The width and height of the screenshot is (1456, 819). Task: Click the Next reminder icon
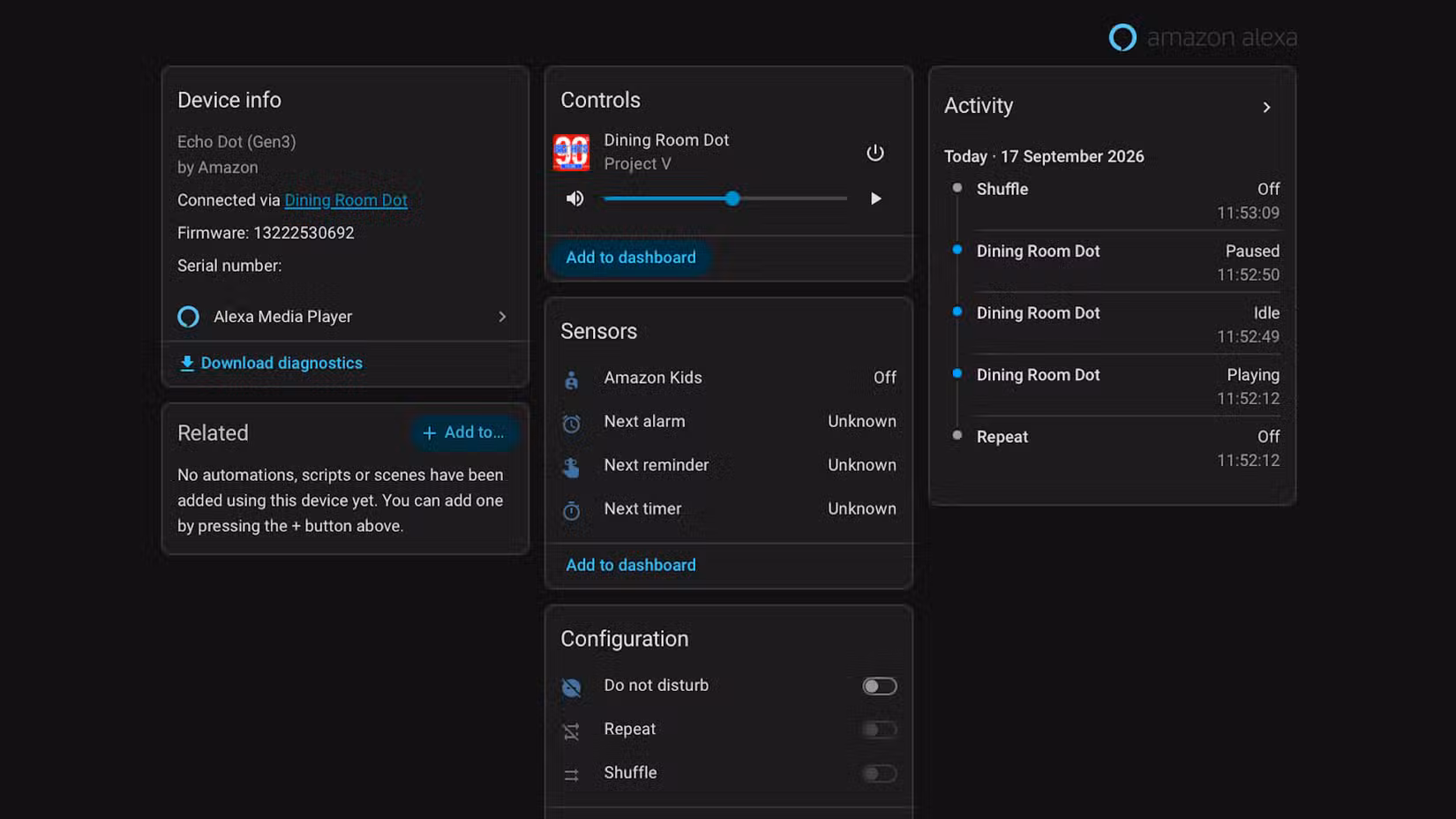[571, 467]
